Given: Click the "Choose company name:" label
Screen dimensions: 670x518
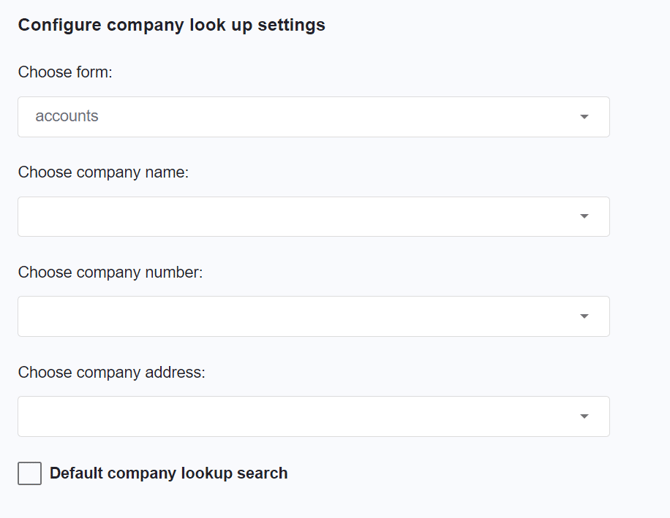Looking at the screenshot, I should [103, 172].
